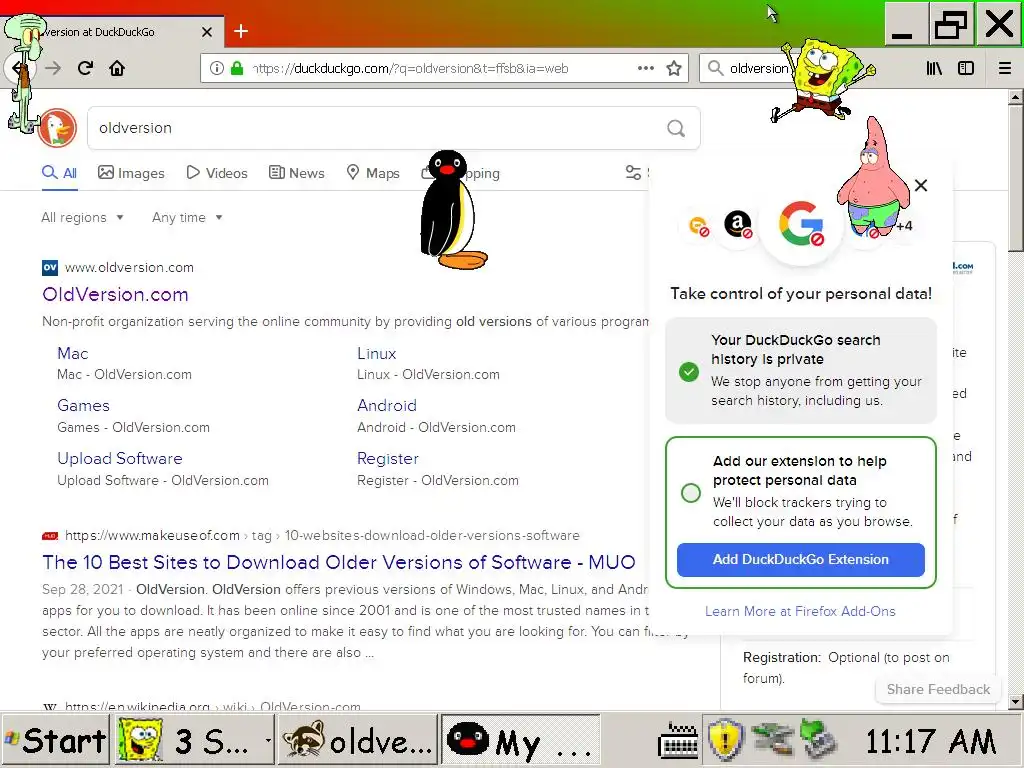Viewport: 1024px width, 768px height.
Task: Open a new tab with plus button
Action: click(241, 31)
